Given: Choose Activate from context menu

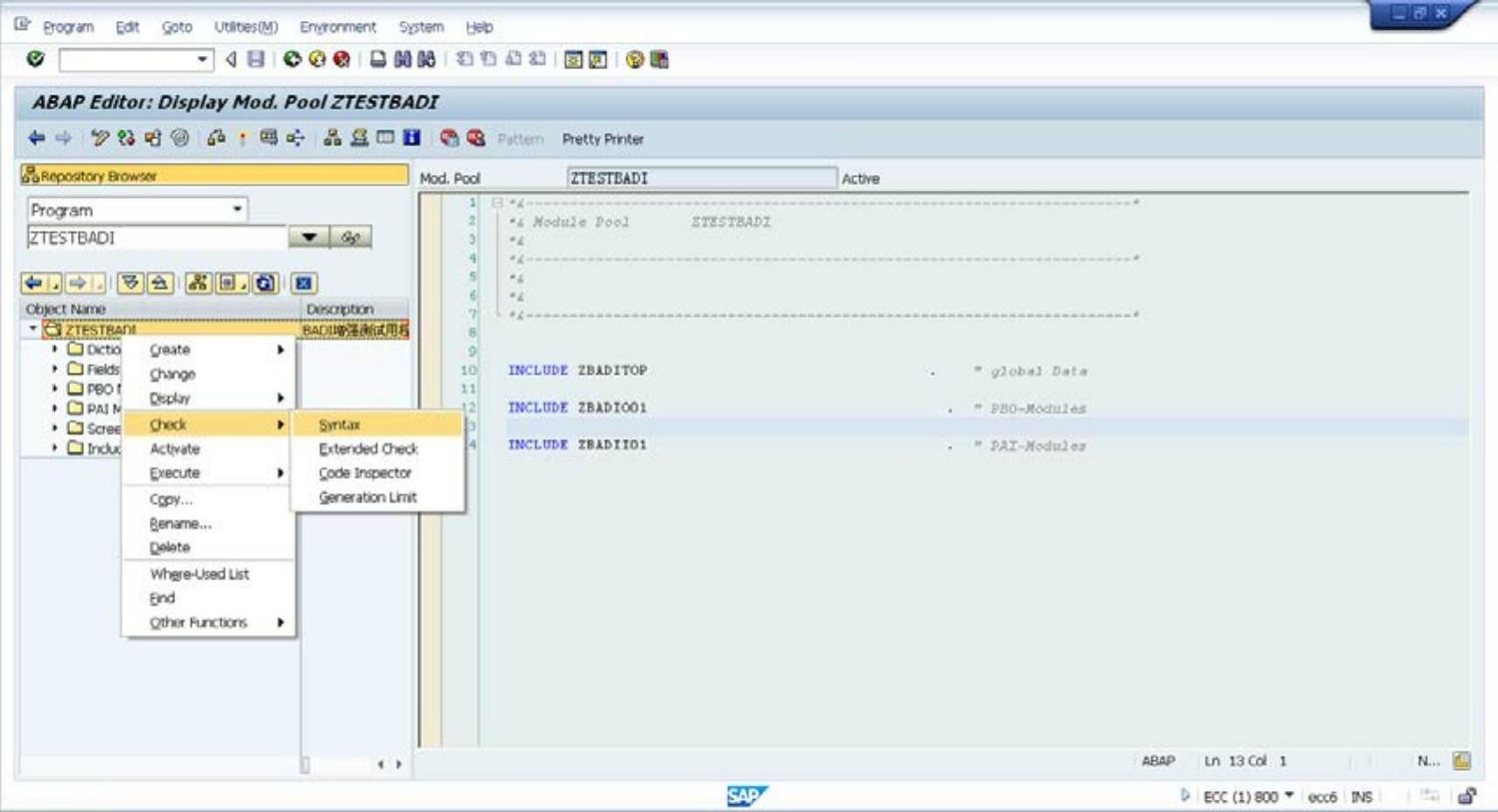Looking at the screenshot, I should [x=208, y=448].
